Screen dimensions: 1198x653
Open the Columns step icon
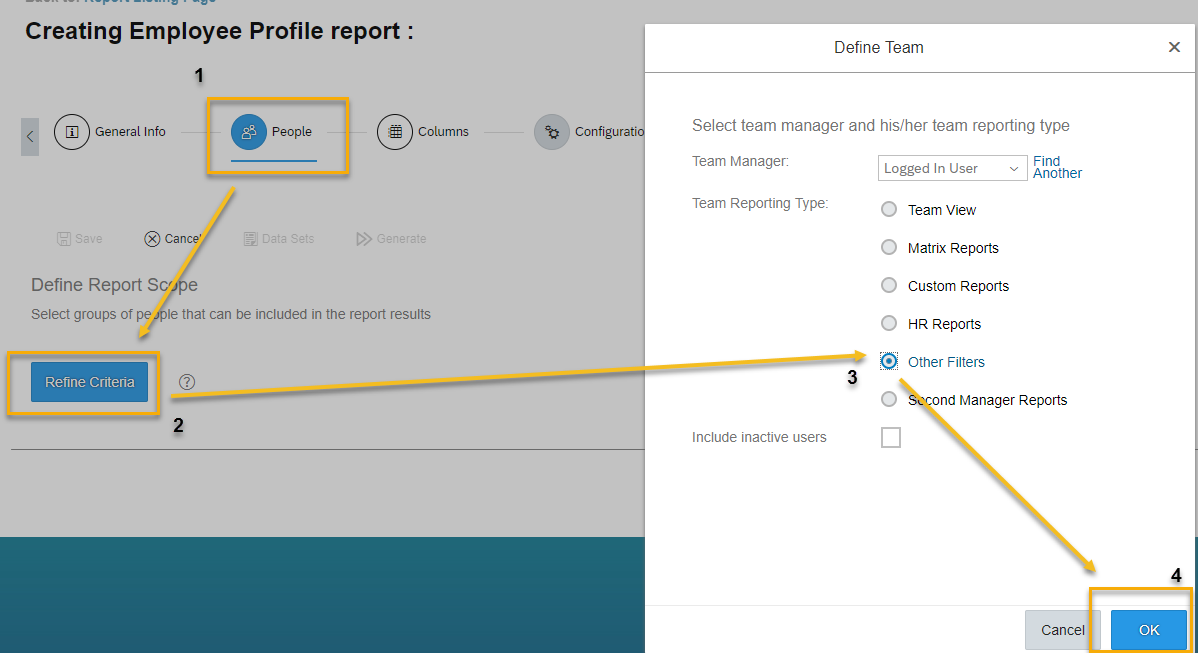[395, 132]
